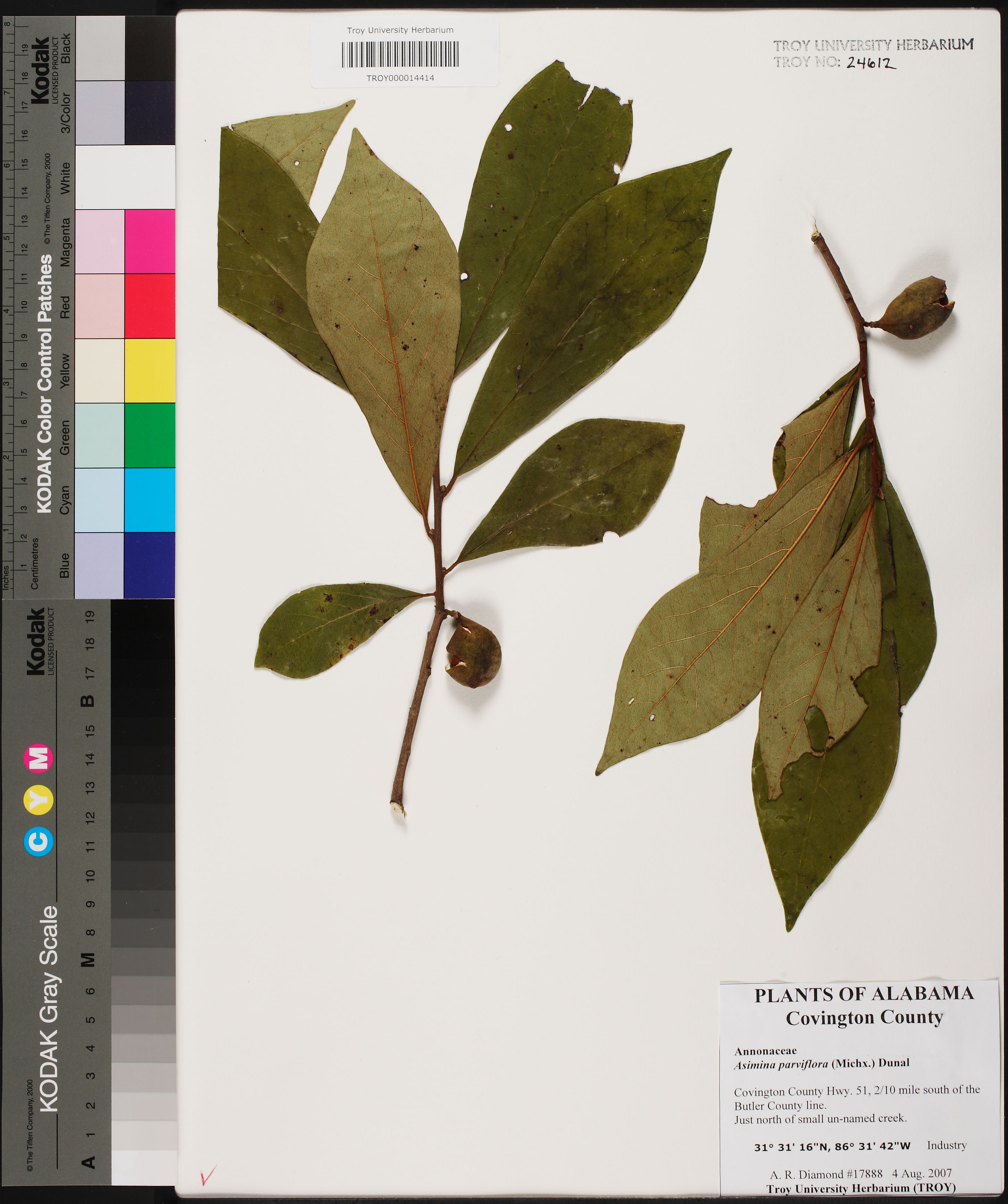Click the 'KODAK Gray Scale' title
The image size is (1008, 1204).
click(49, 1008)
